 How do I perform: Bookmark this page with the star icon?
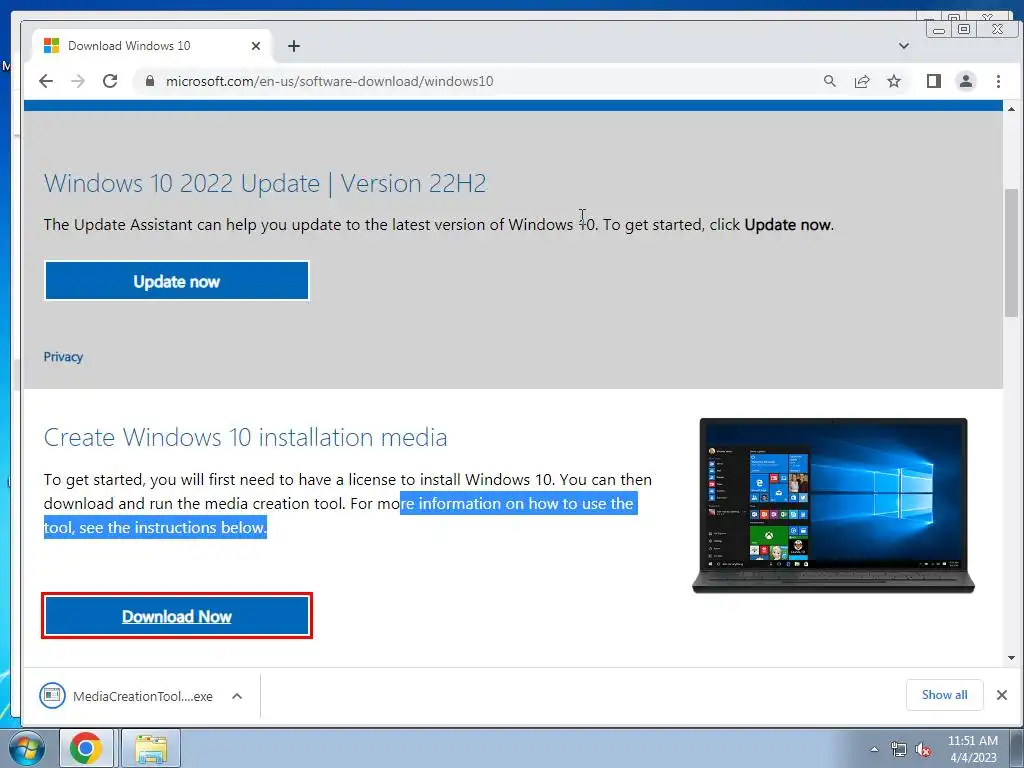click(894, 81)
